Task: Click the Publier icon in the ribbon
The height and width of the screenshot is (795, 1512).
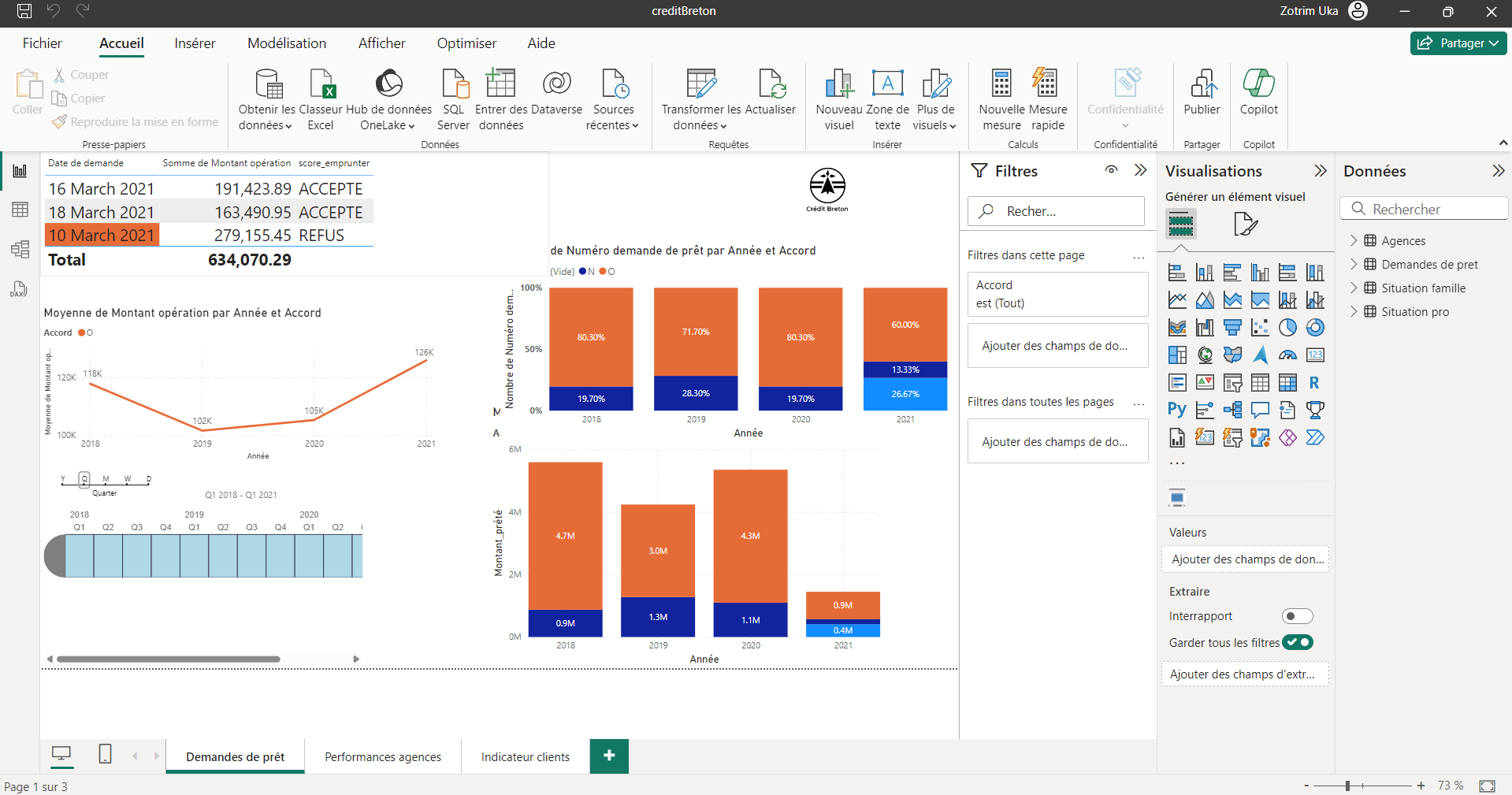Action: click(x=1202, y=84)
